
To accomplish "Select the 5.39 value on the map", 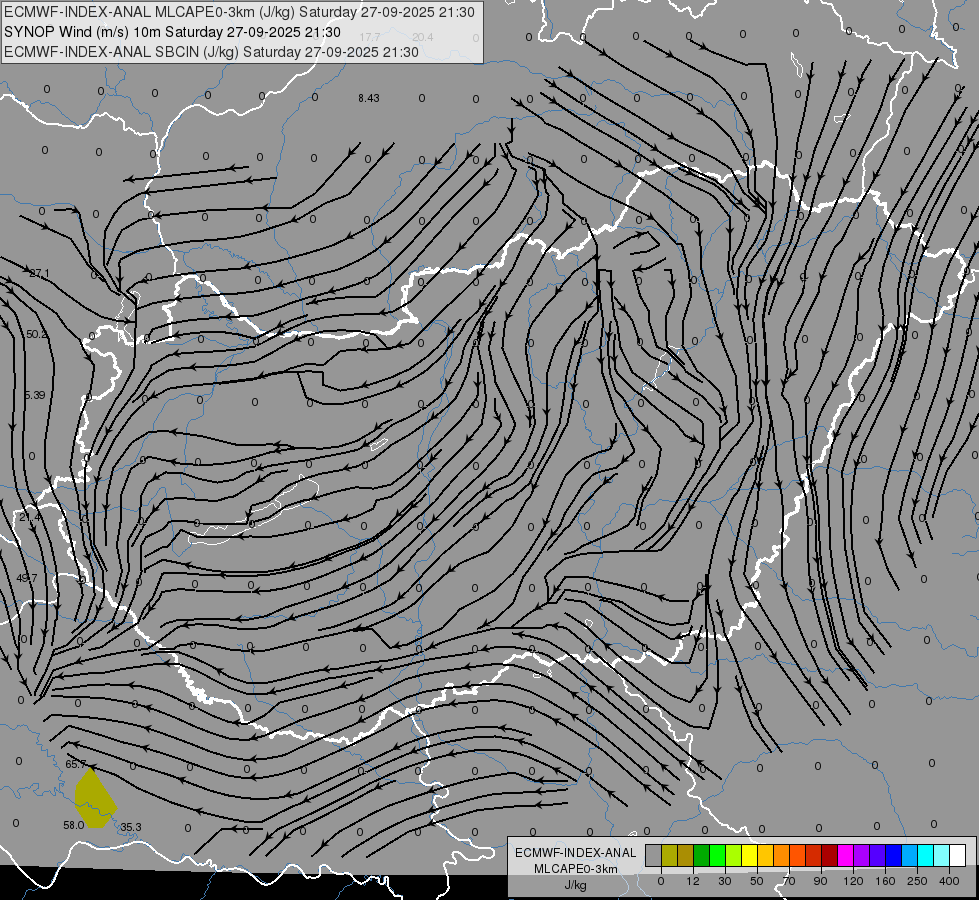I will (35, 395).
